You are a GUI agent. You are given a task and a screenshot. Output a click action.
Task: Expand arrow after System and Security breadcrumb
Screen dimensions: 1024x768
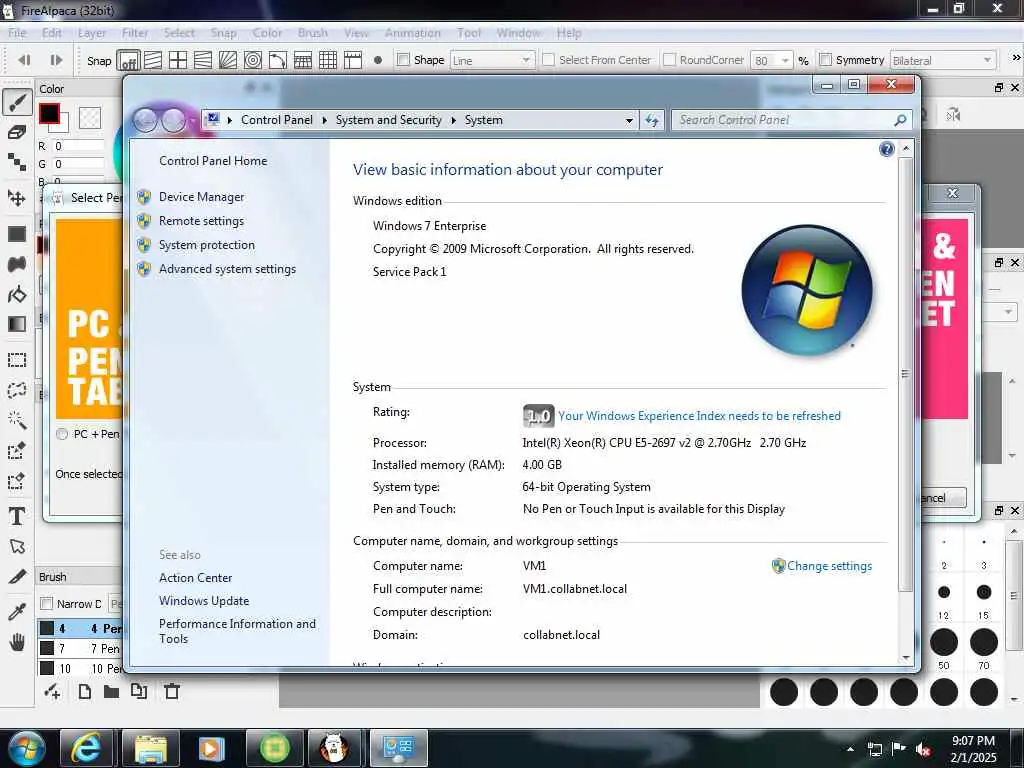point(453,120)
